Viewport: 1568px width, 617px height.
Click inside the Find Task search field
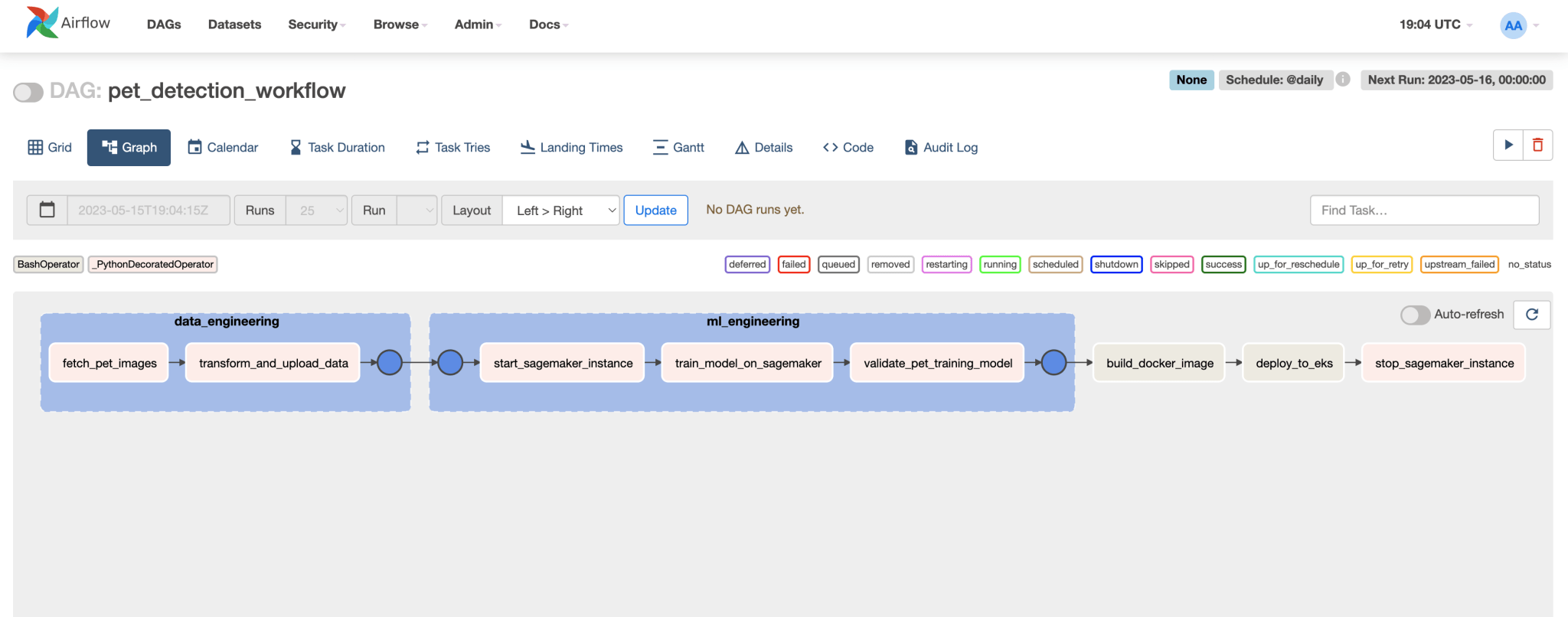pos(1425,210)
